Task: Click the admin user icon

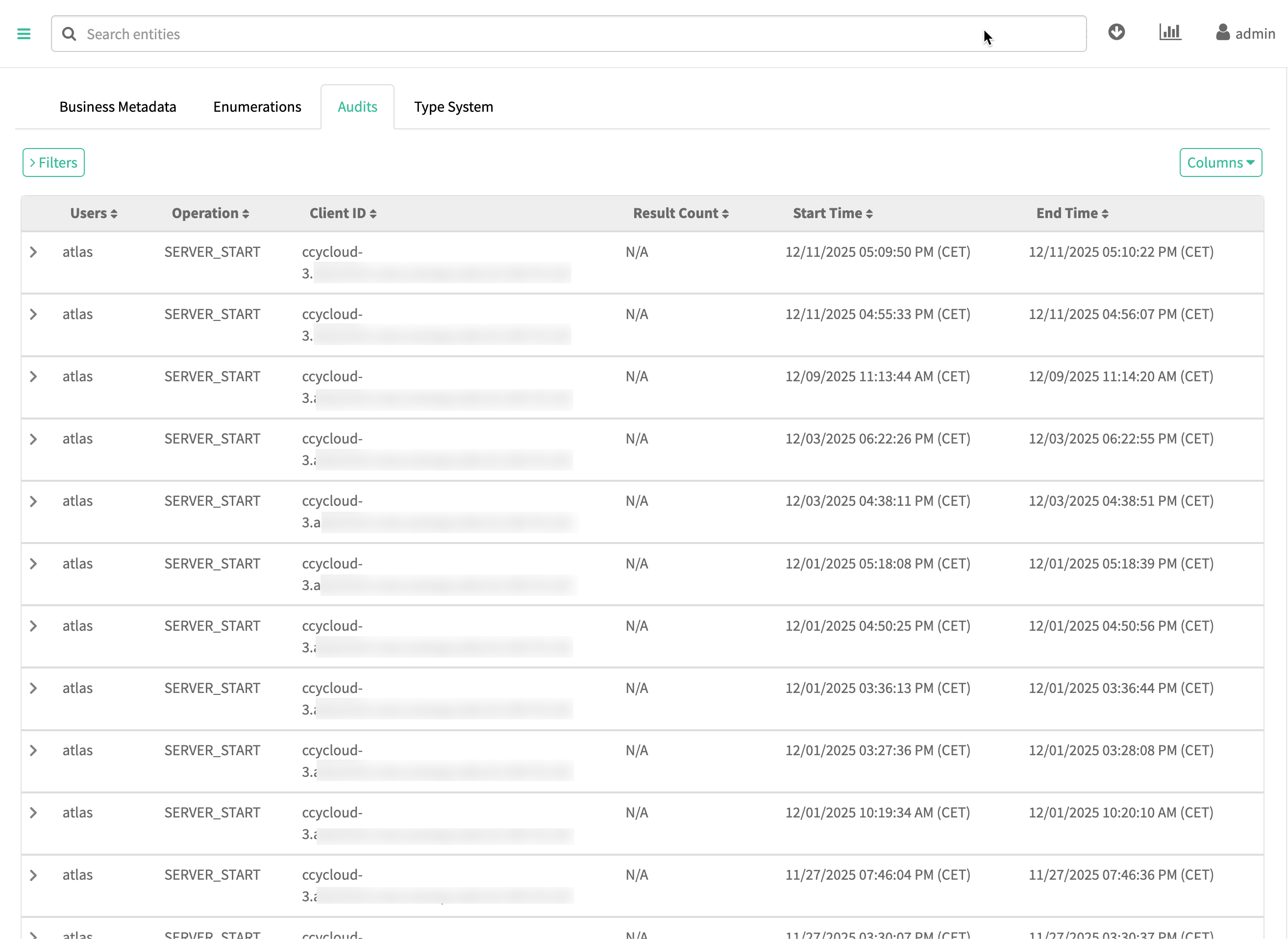Action: click(1223, 32)
